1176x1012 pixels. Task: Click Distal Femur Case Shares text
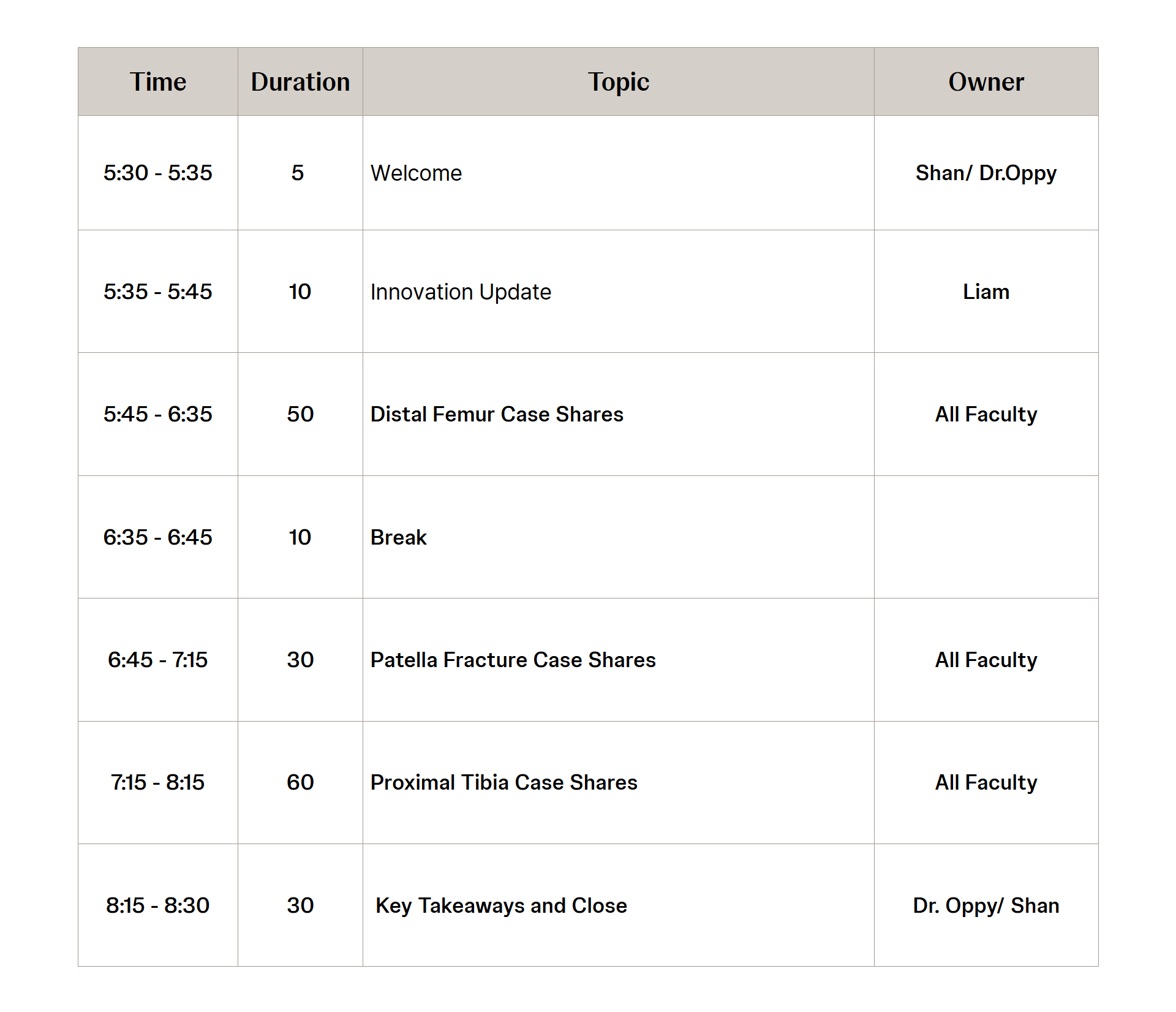click(497, 415)
